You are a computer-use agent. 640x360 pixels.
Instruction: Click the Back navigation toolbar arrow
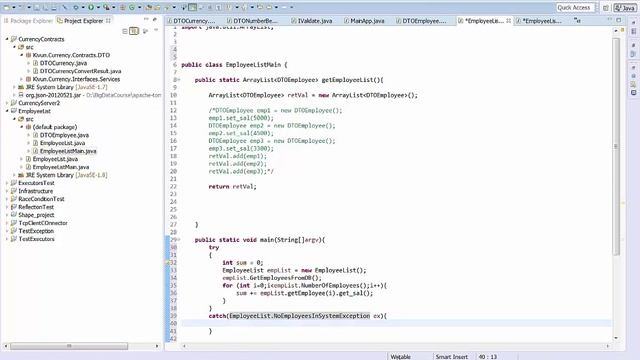click(269, 7)
